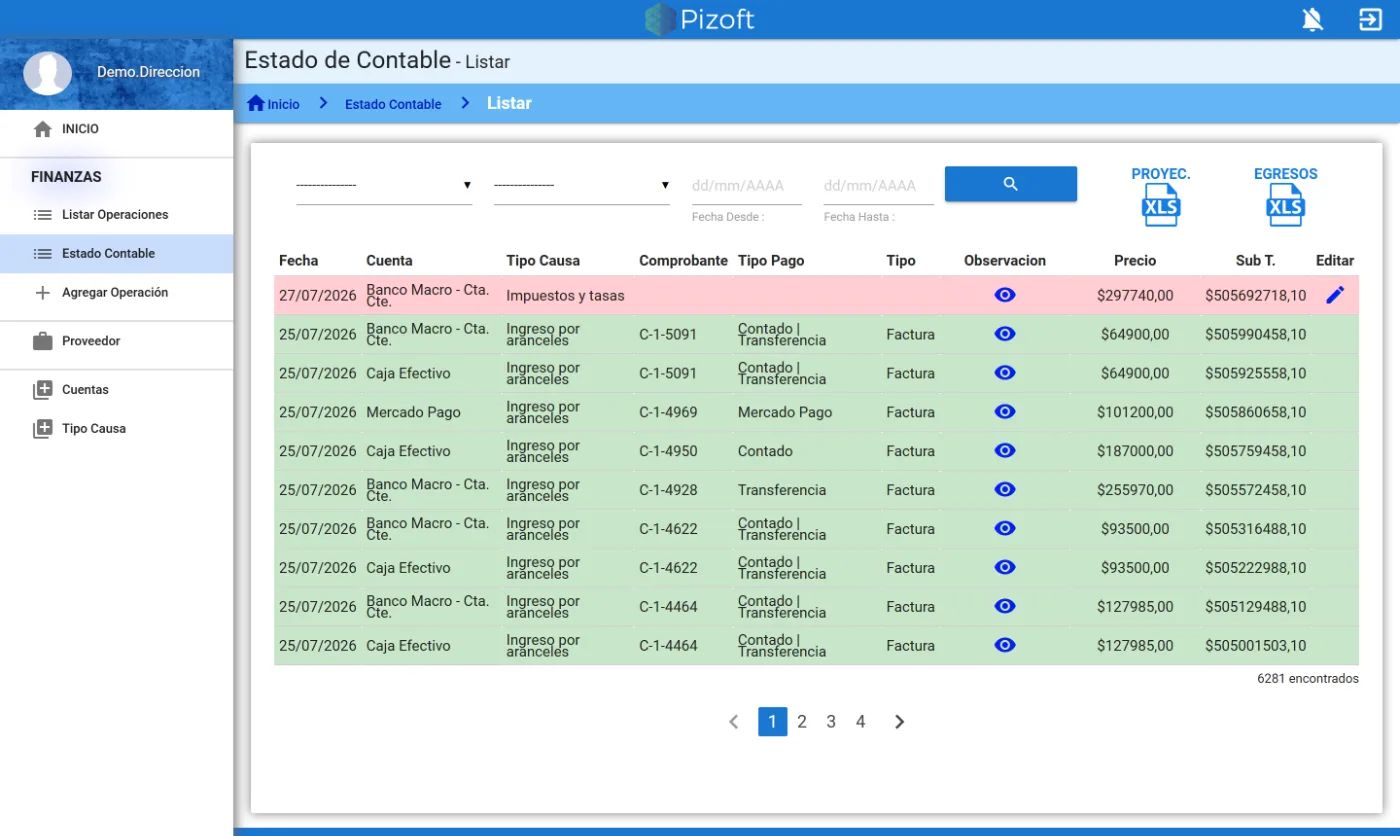
Task: Click the Pizoft logo
Action: 699,19
